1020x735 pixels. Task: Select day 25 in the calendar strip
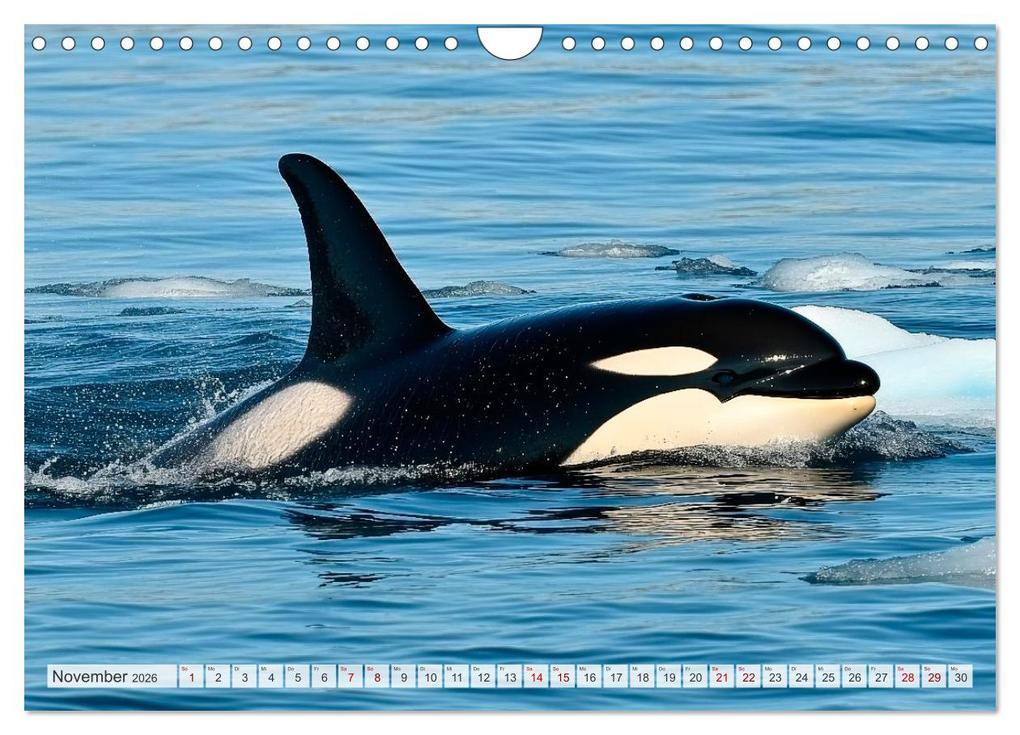point(827,677)
